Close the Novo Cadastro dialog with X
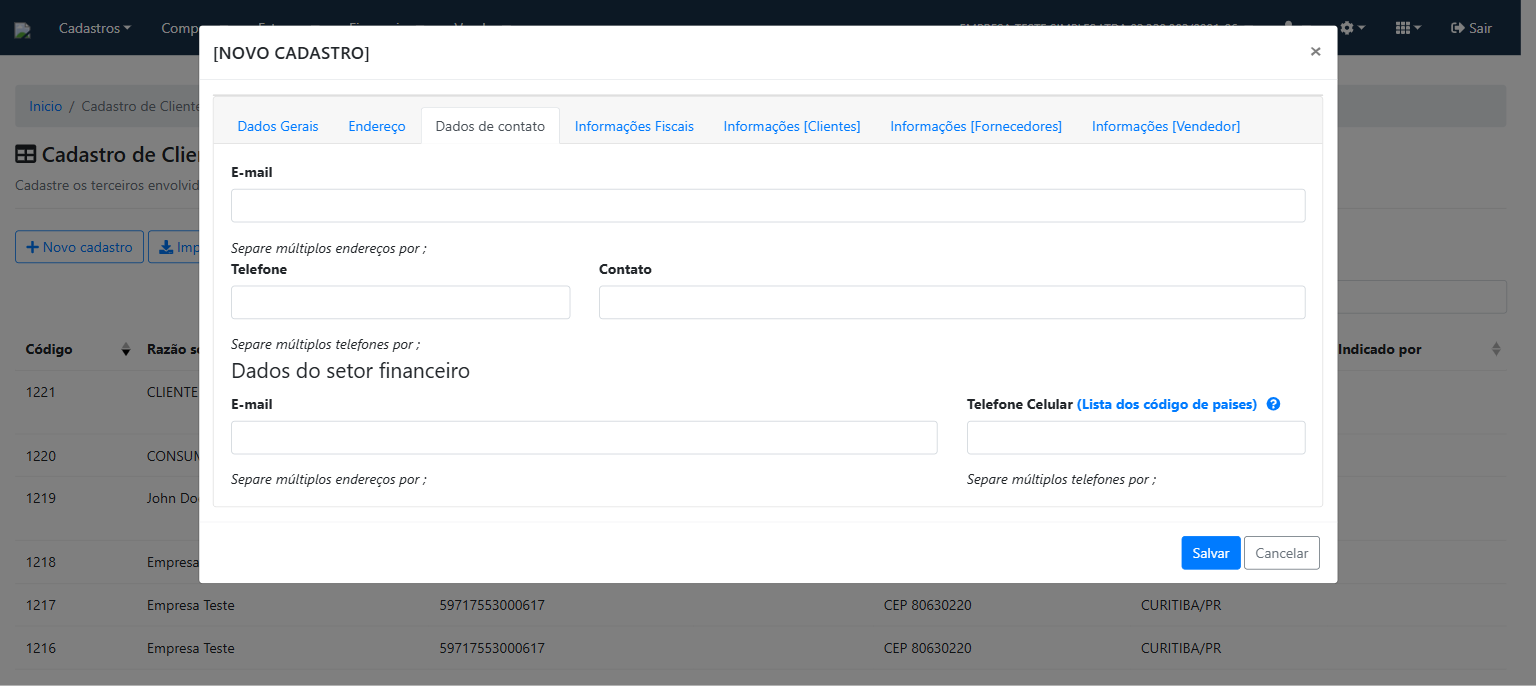 (x=1315, y=52)
